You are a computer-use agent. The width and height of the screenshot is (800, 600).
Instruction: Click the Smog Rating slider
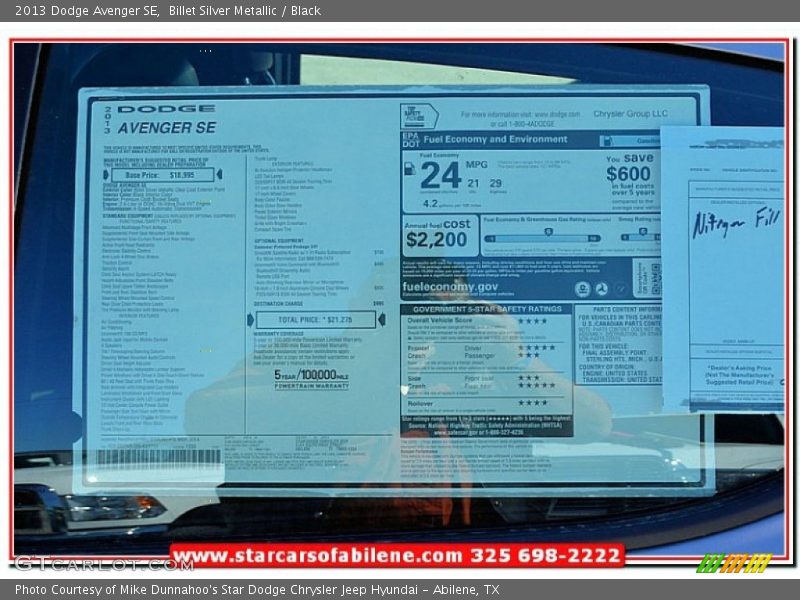[x=641, y=236]
